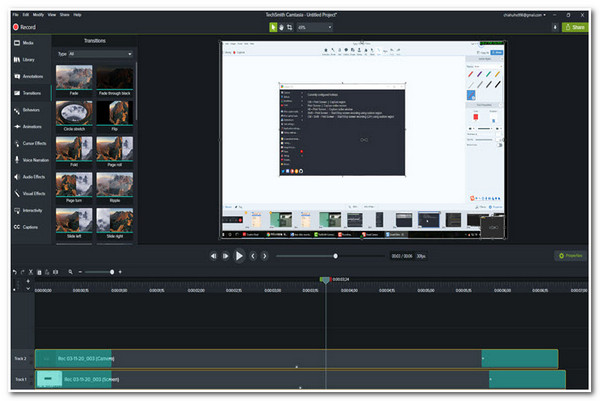Click the timeline zoom slider handle

click(x=112, y=272)
